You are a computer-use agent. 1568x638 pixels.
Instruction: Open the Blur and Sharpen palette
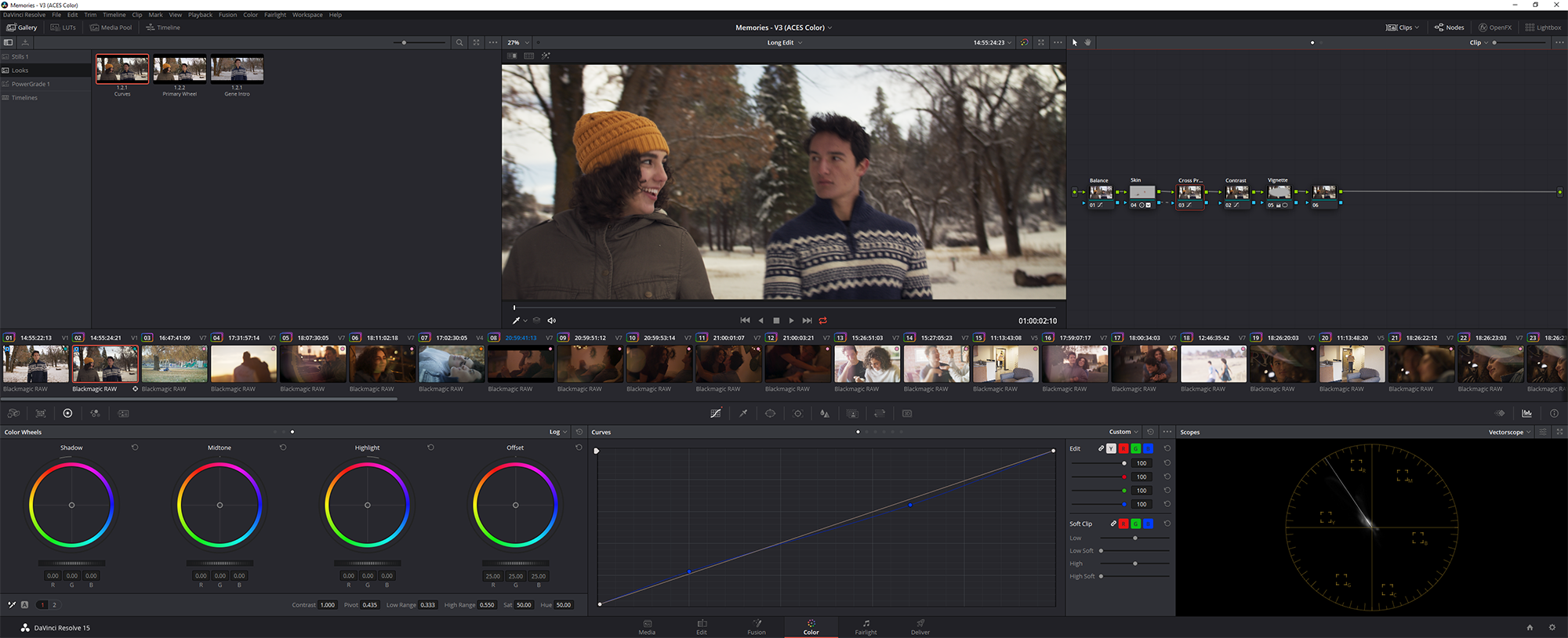point(825,413)
